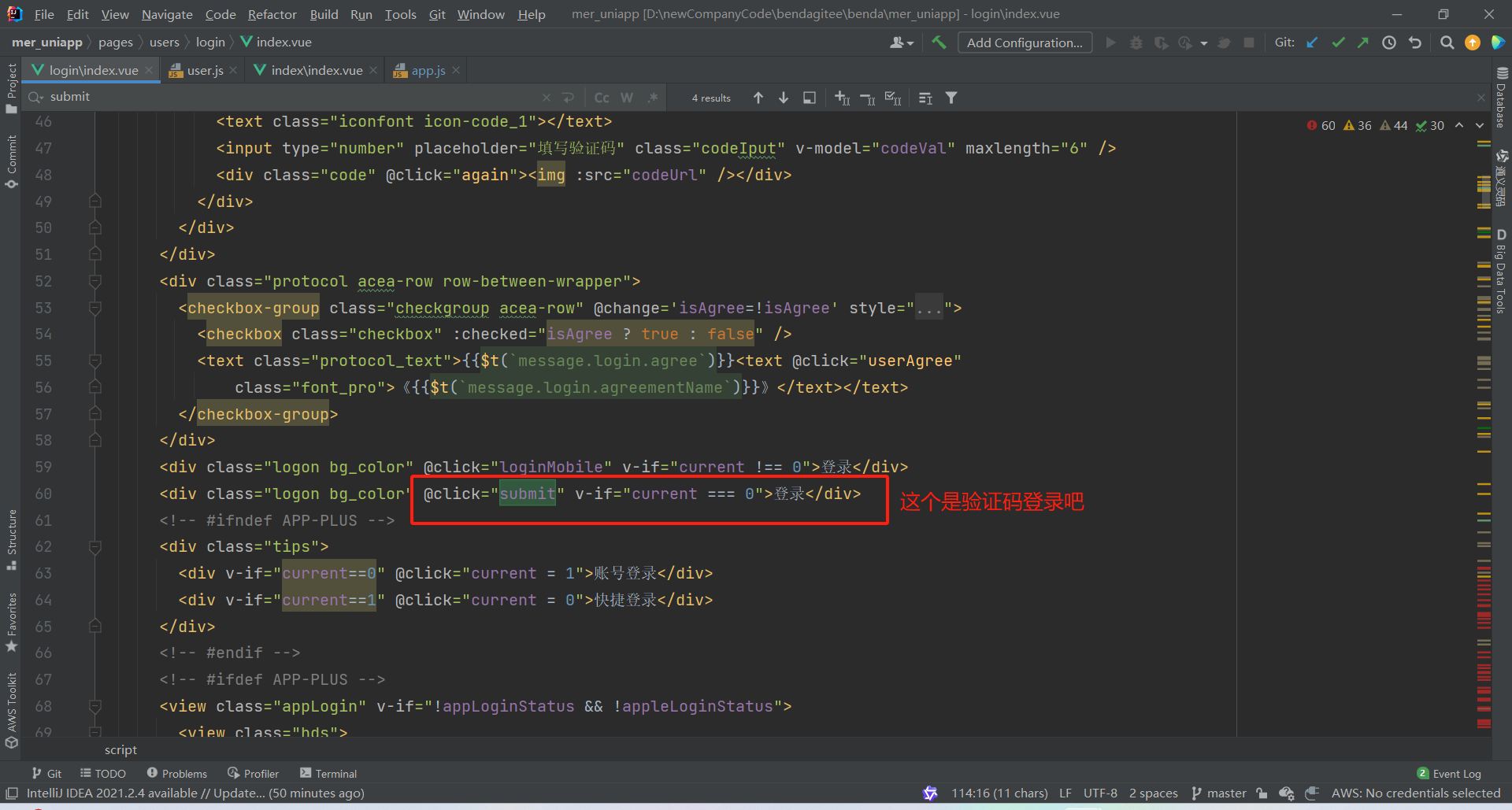Screen dimensions: 1512x810
Task: Open the Database tool window
Action: coord(1501,97)
